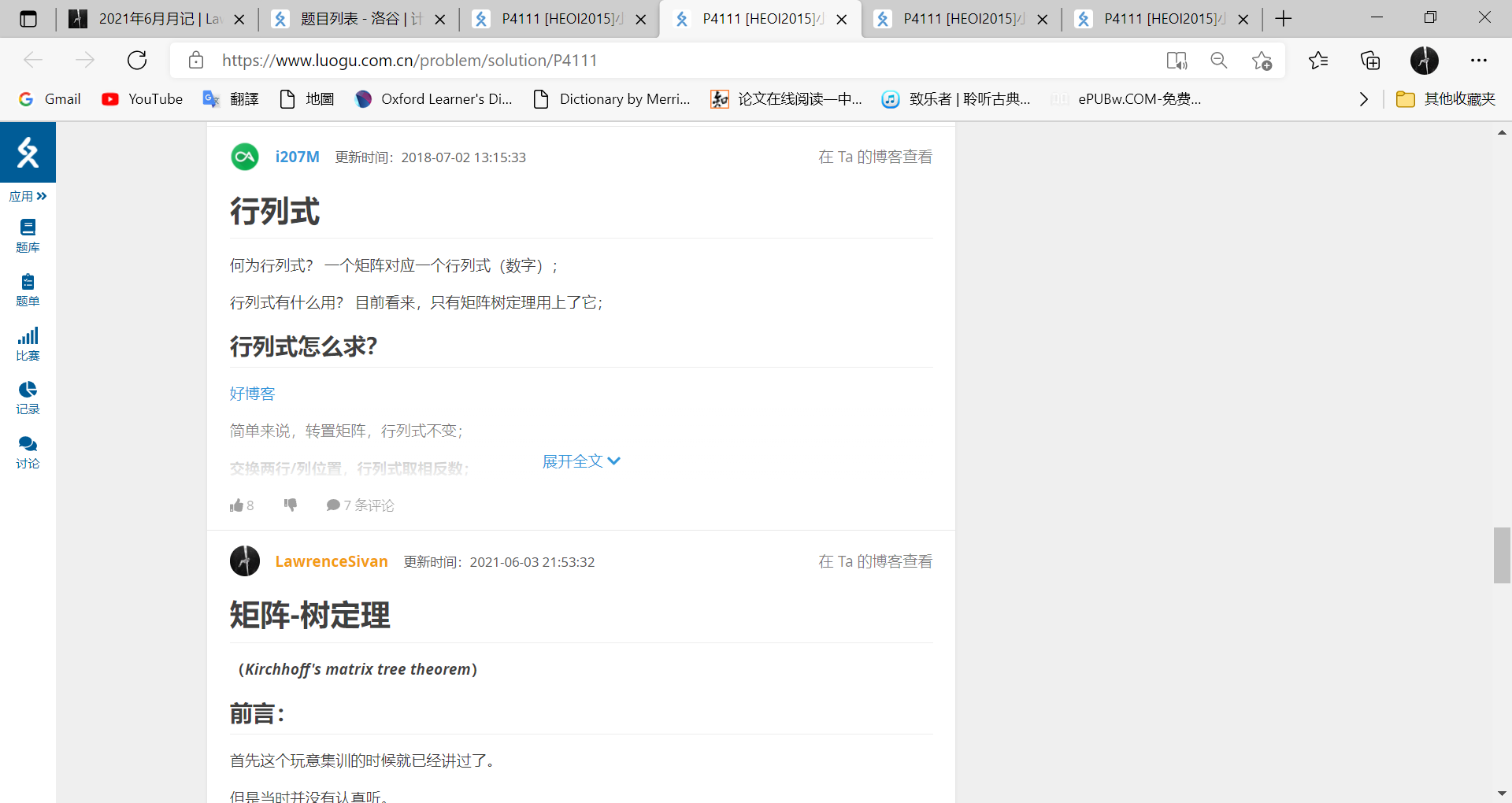The width and height of the screenshot is (1512, 803).
Task: Click the zoom out magnifier icon
Action: (x=1219, y=60)
